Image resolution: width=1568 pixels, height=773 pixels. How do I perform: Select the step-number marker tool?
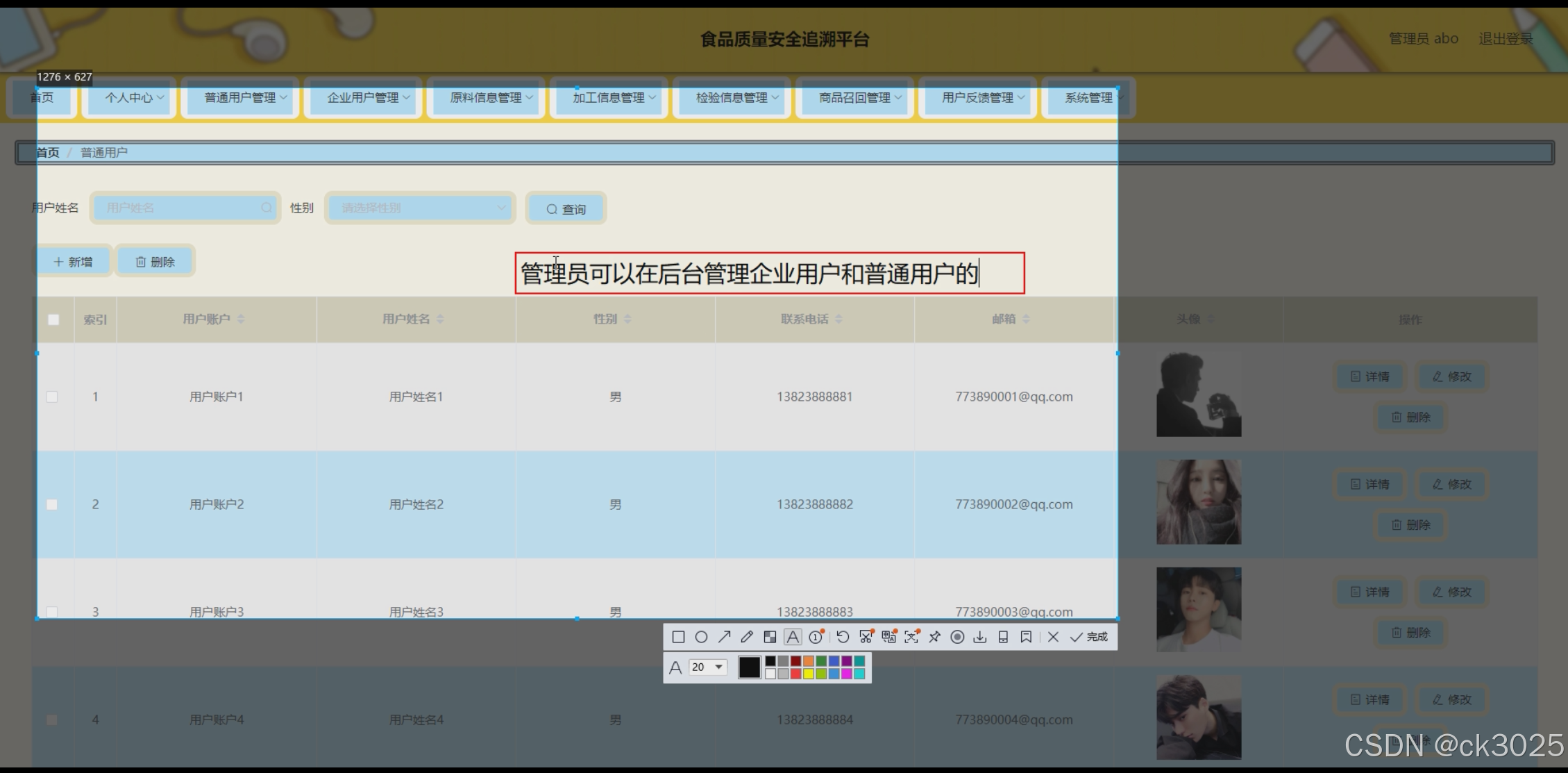(816, 637)
